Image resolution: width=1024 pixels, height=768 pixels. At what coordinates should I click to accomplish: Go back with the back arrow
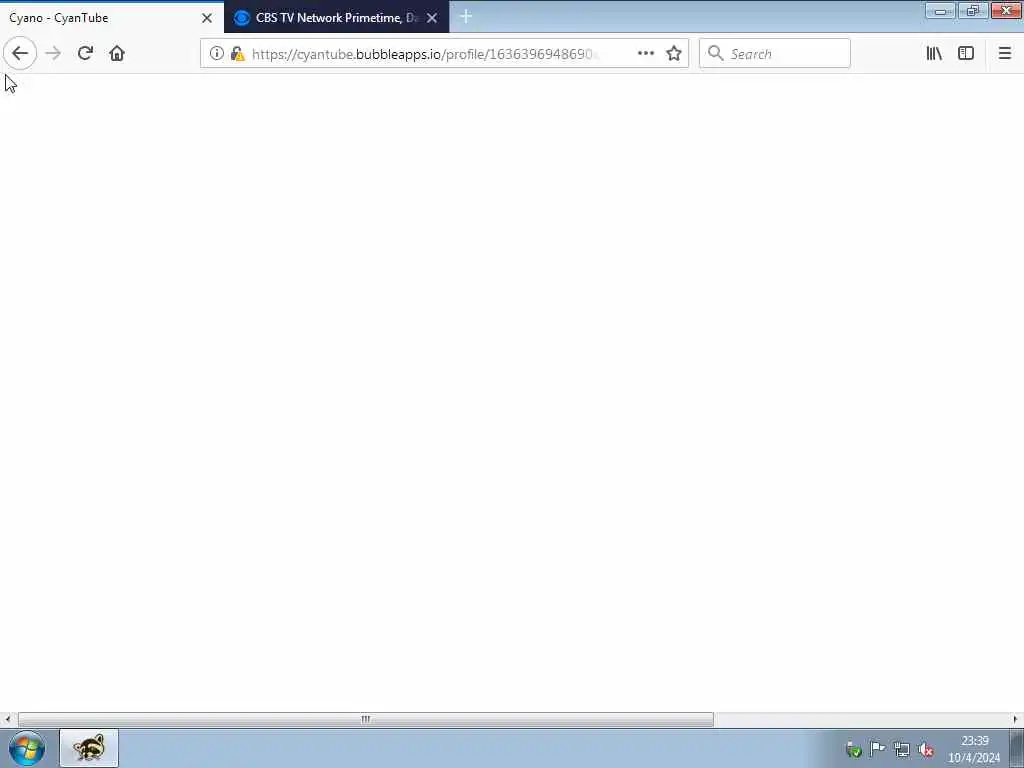pyautogui.click(x=20, y=54)
